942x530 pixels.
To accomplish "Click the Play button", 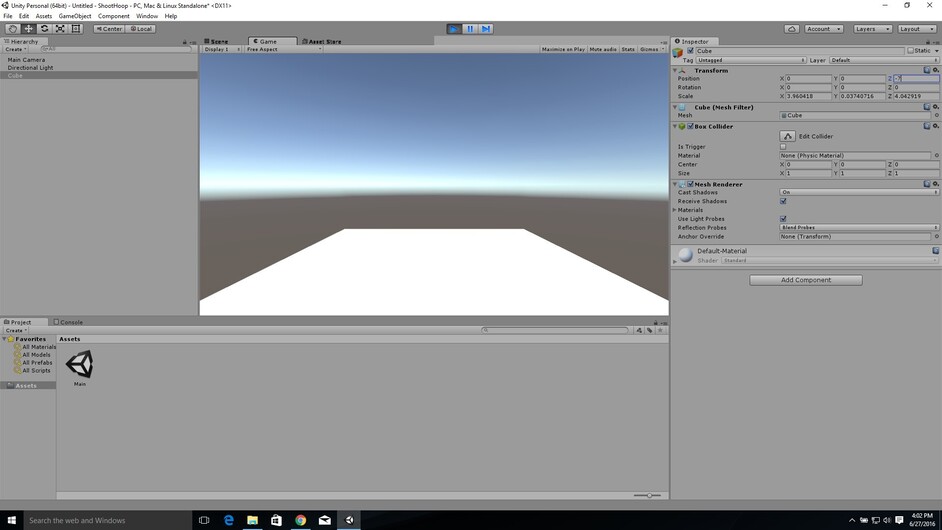I will point(454,29).
